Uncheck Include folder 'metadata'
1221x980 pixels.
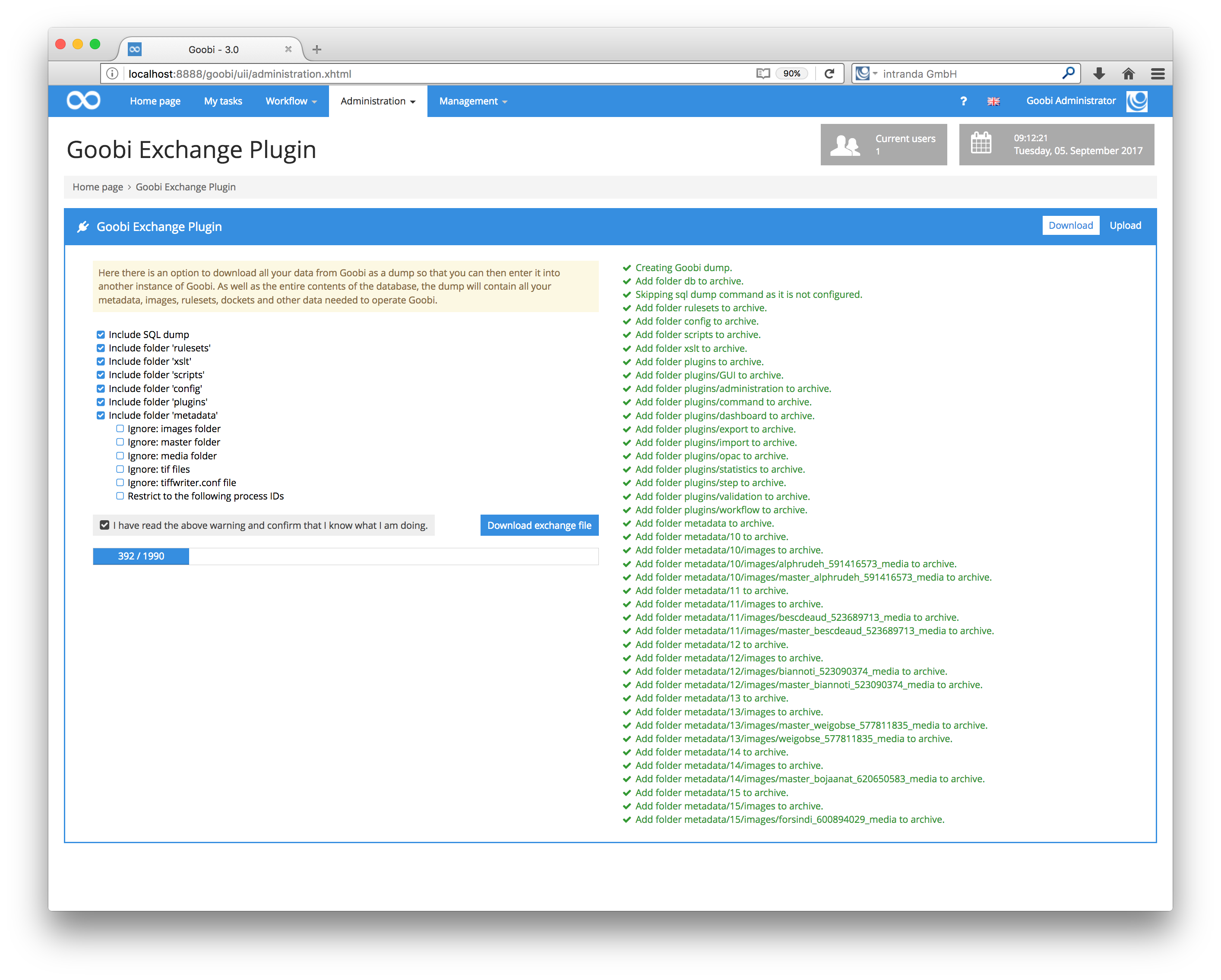(101, 415)
